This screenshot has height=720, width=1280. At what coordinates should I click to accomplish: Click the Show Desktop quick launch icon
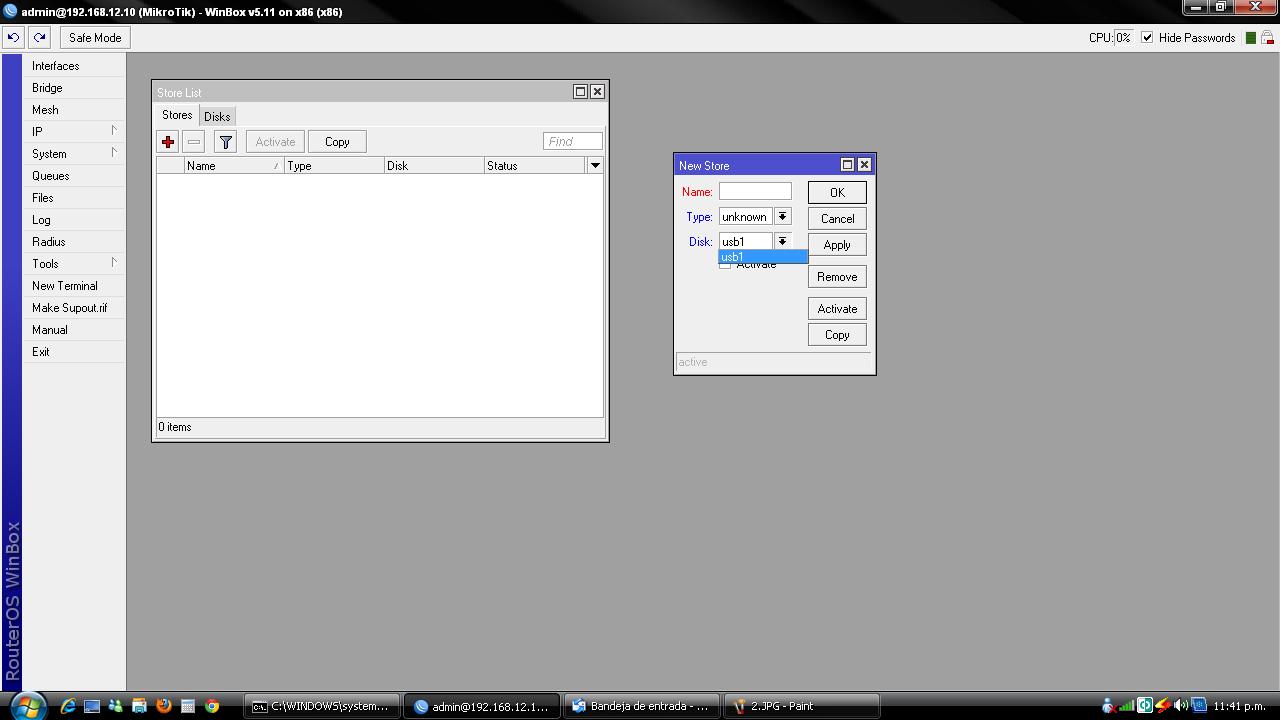[x=92, y=706]
